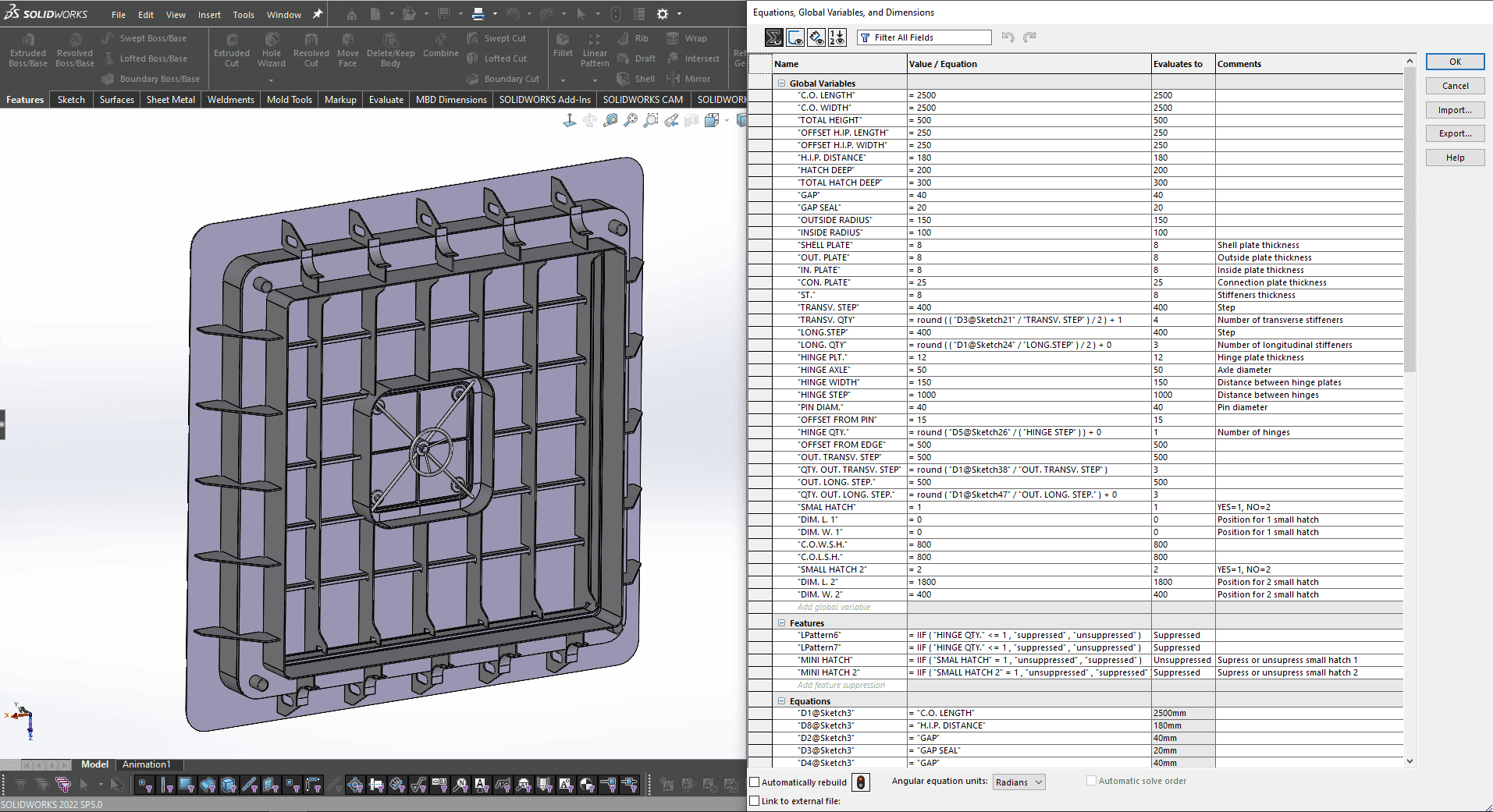Click the Normal To view icon
This screenshot has height=812, width=1493.
pos(570,120)
